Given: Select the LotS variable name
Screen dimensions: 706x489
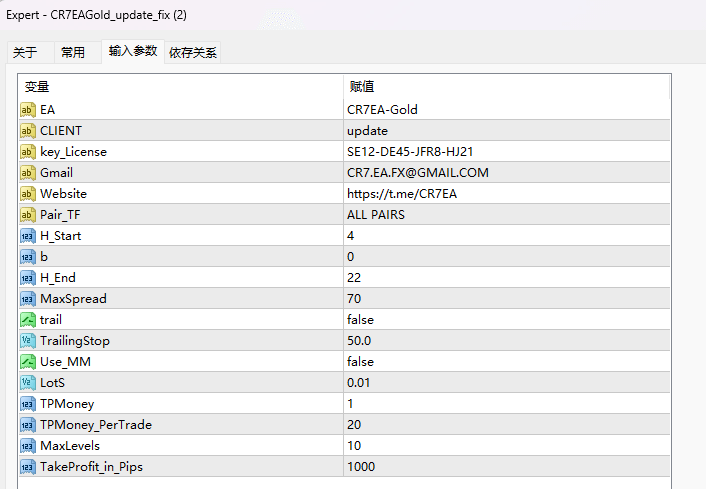Looking at the screenshot, I should 53,383.
